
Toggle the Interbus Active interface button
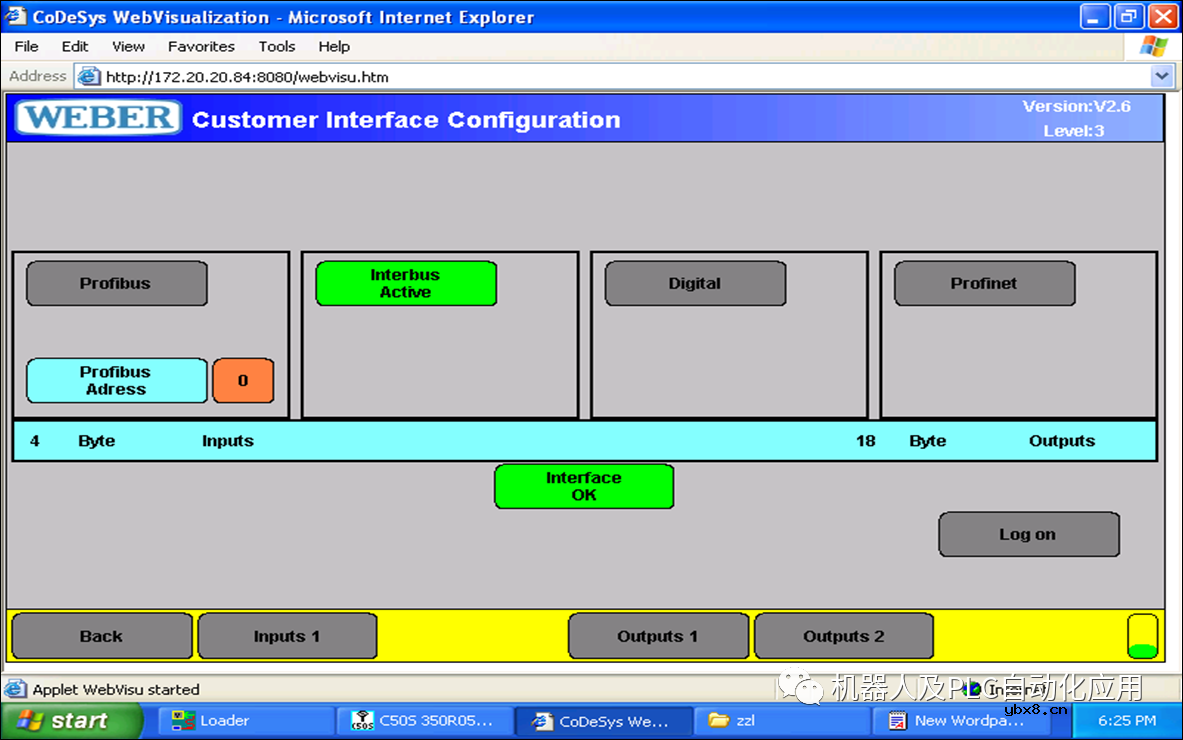pos(405,283)
